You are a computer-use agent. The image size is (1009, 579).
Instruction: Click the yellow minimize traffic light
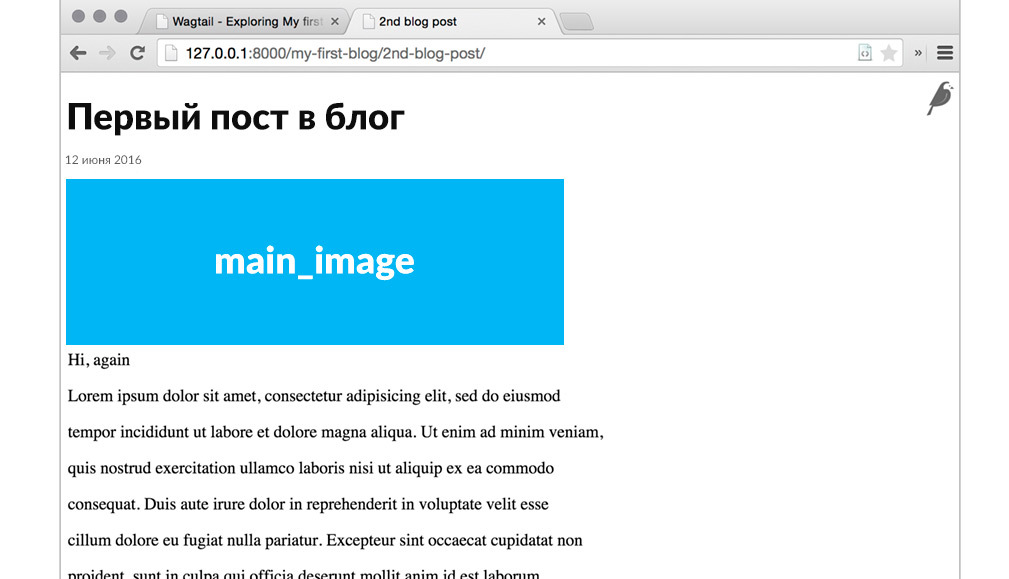click(x=97, y=16)
